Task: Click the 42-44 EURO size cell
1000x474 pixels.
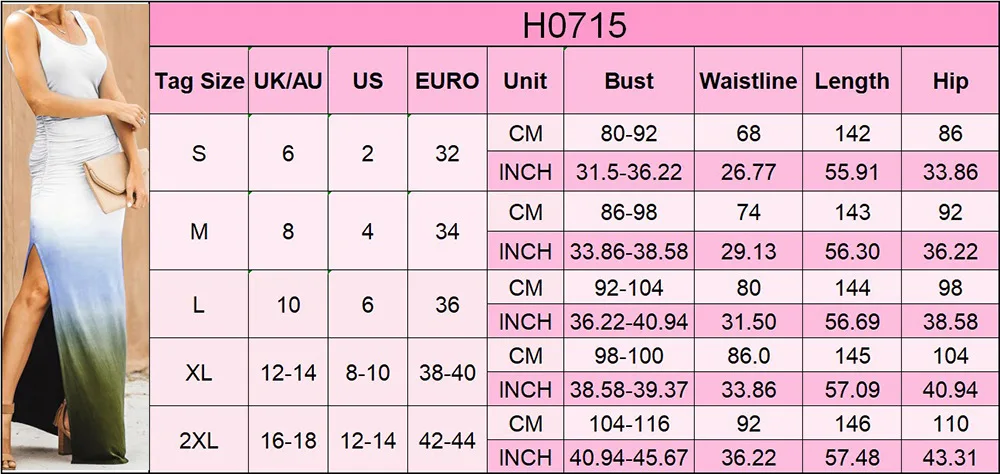Action: [447, 440]
